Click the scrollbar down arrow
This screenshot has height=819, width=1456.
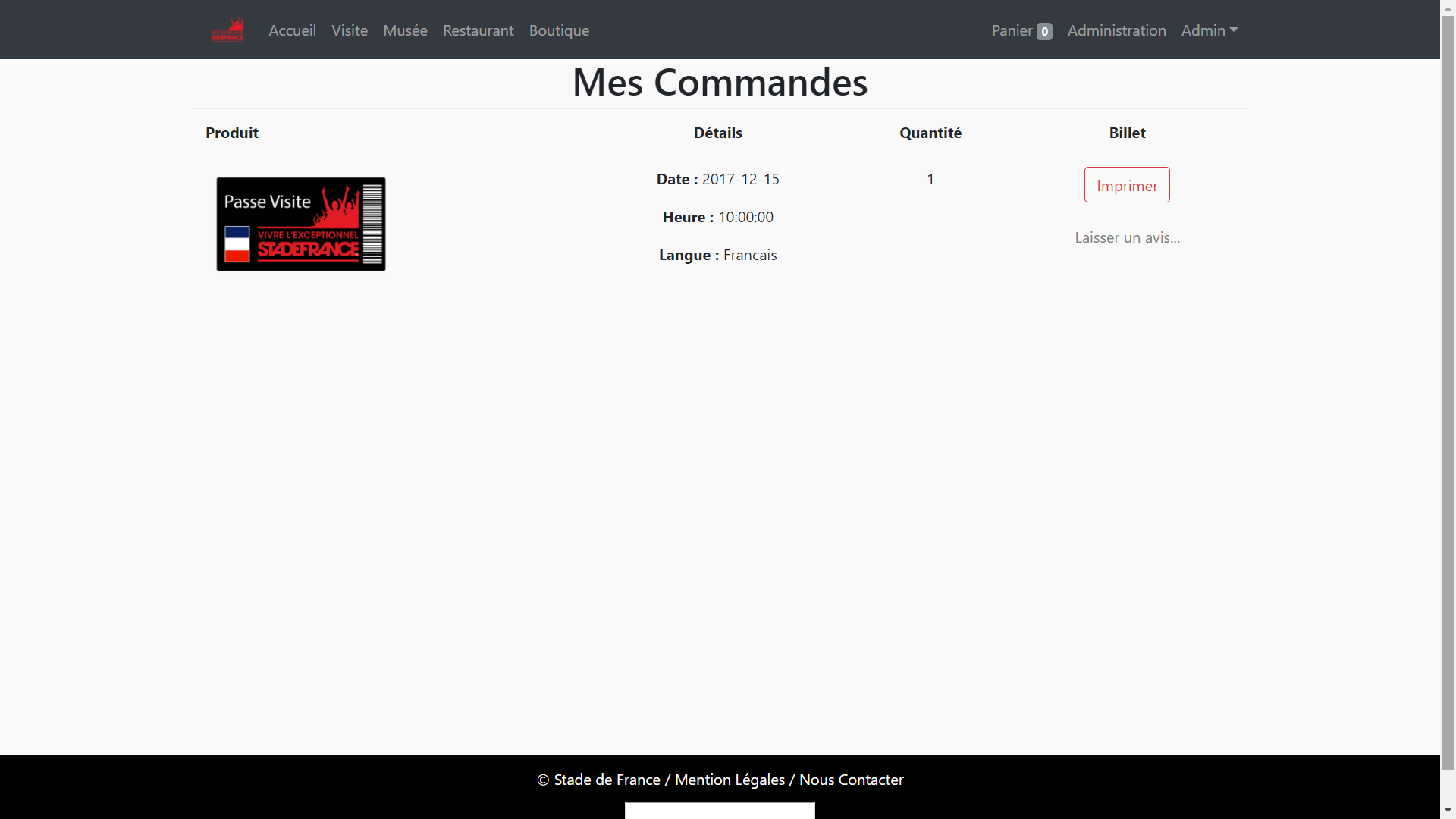point(1448,811)
